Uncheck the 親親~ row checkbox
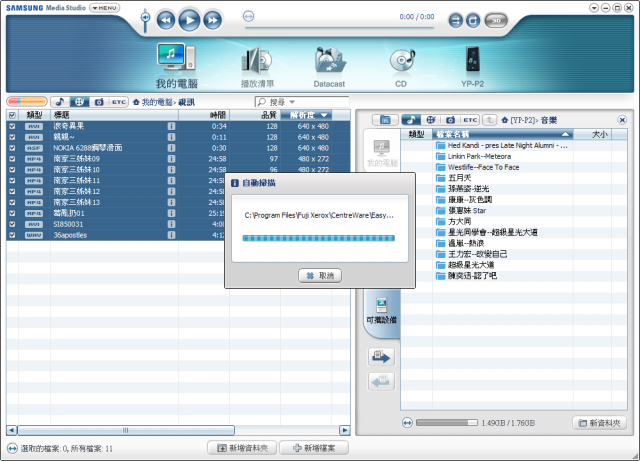The width and height of the screenshot is (640, 461). click(12, 137)
